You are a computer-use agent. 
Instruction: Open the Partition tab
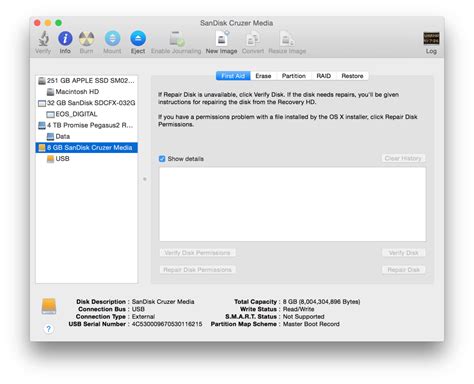tap(294, 76)
